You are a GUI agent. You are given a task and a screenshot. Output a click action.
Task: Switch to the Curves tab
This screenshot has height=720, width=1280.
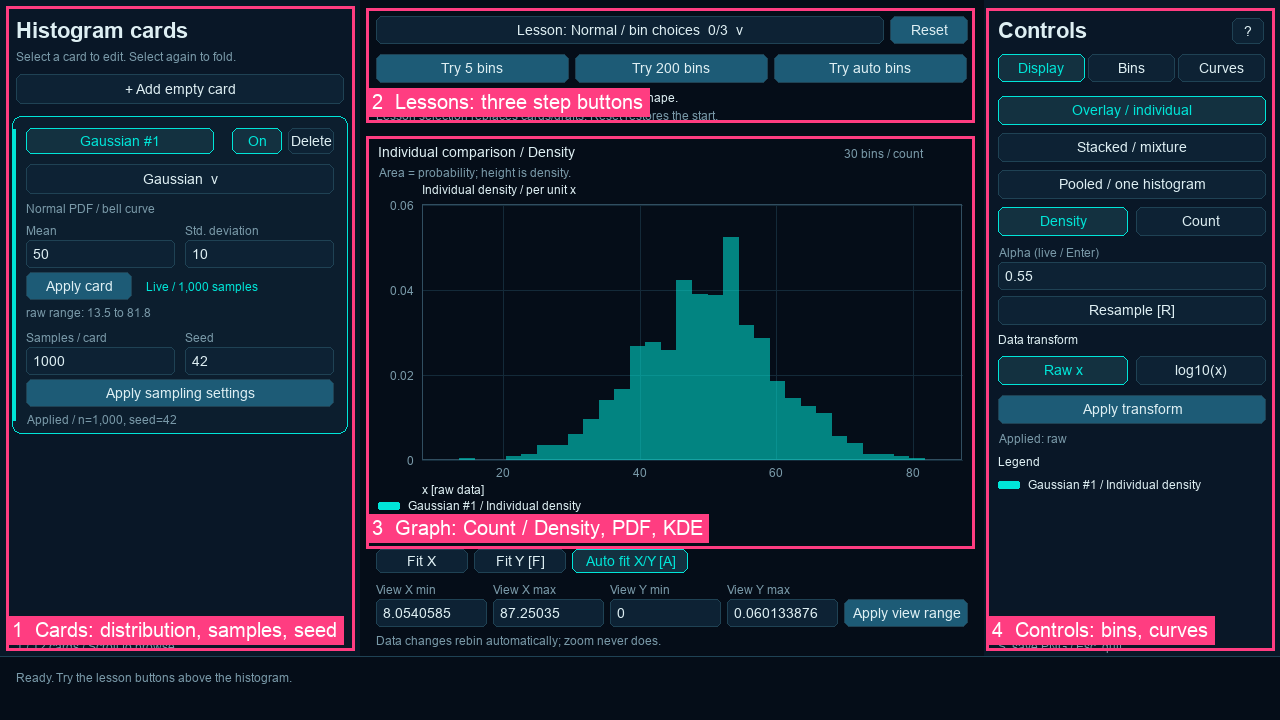[1221, 68]
